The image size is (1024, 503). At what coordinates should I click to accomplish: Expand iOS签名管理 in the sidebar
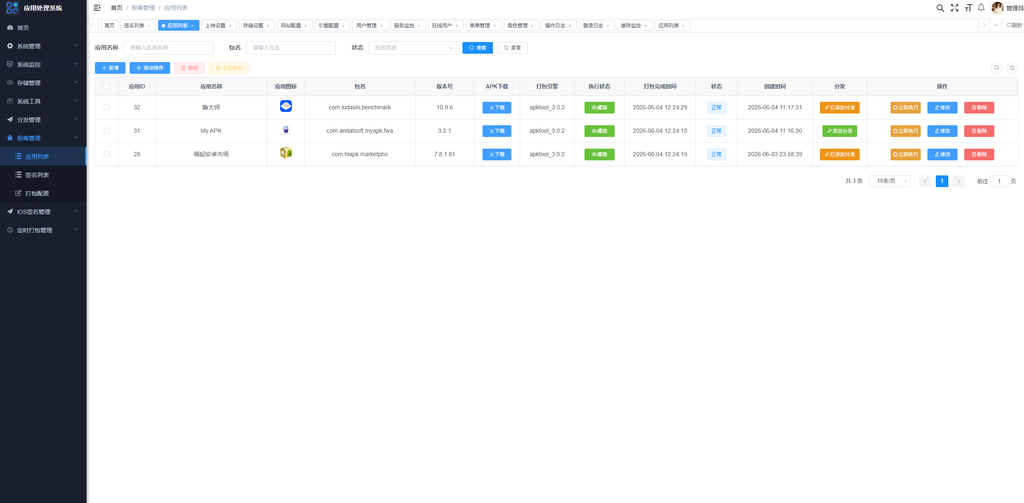43,212
